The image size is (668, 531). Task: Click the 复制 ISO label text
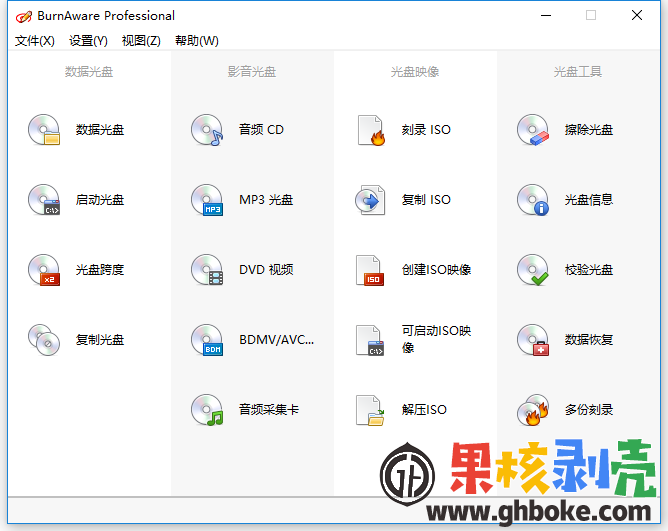click(x=426, y=199)
